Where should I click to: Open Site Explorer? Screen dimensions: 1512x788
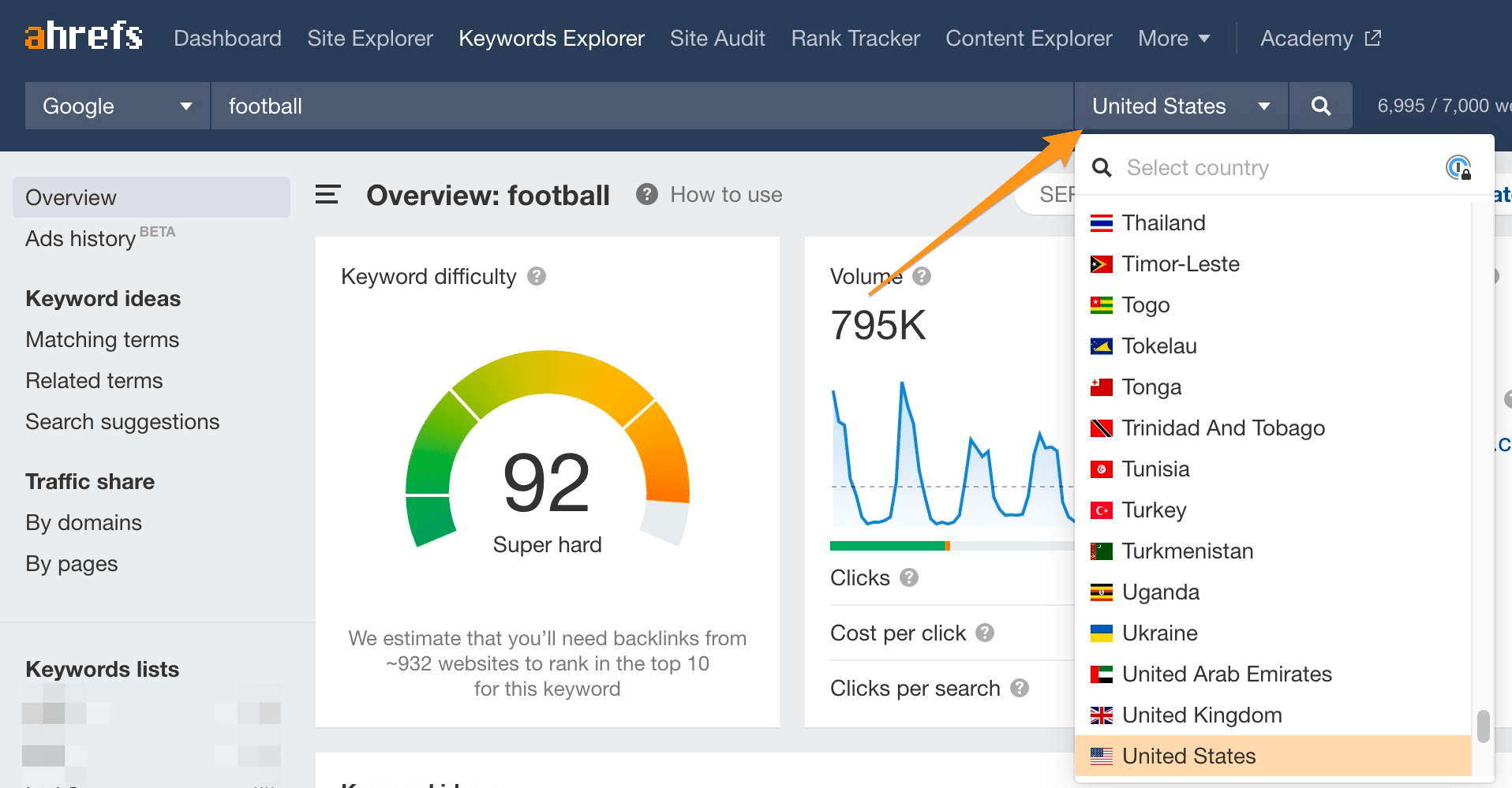[x=370, y=38]
